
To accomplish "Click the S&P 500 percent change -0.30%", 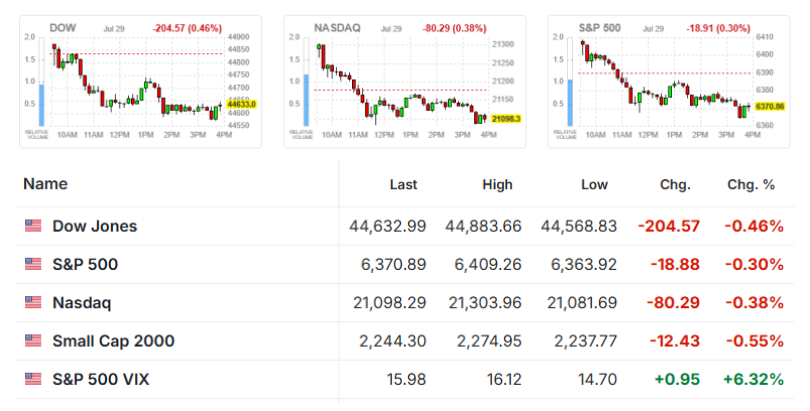I will [x=755, y=264].
